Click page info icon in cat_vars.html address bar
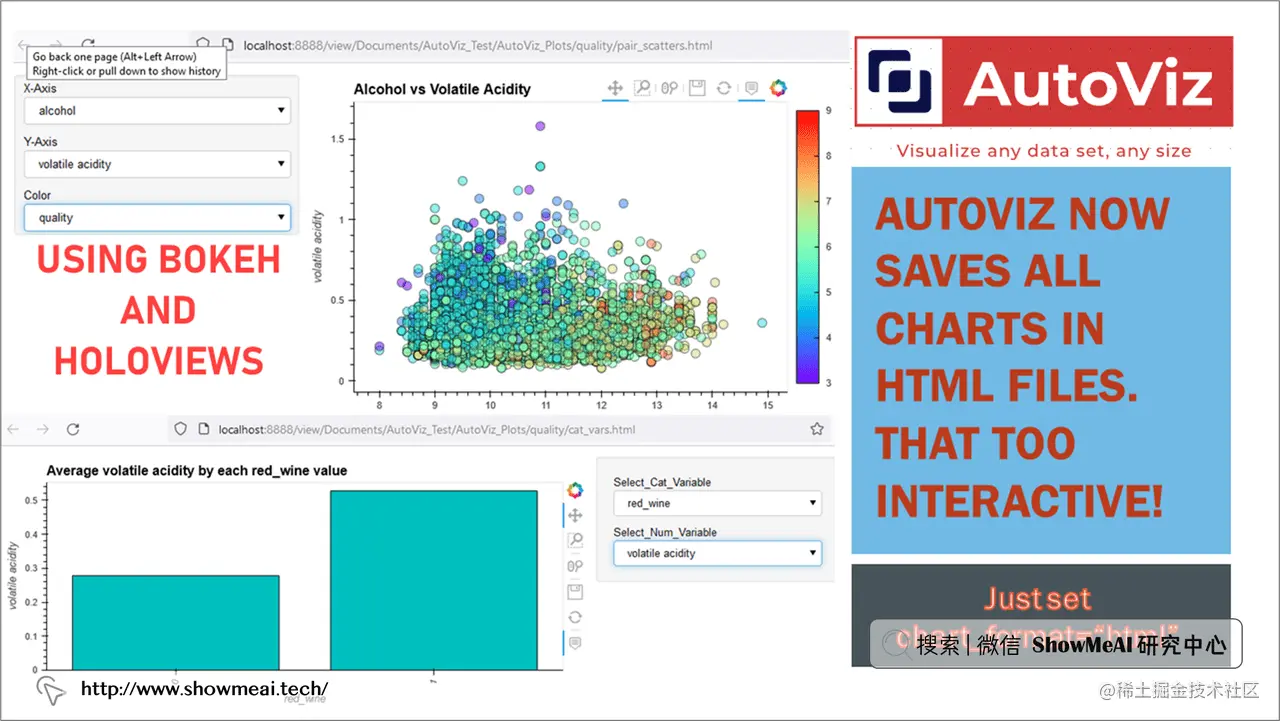The height and width of the screenshot is (721, 1280). click(x=203, y=429)
